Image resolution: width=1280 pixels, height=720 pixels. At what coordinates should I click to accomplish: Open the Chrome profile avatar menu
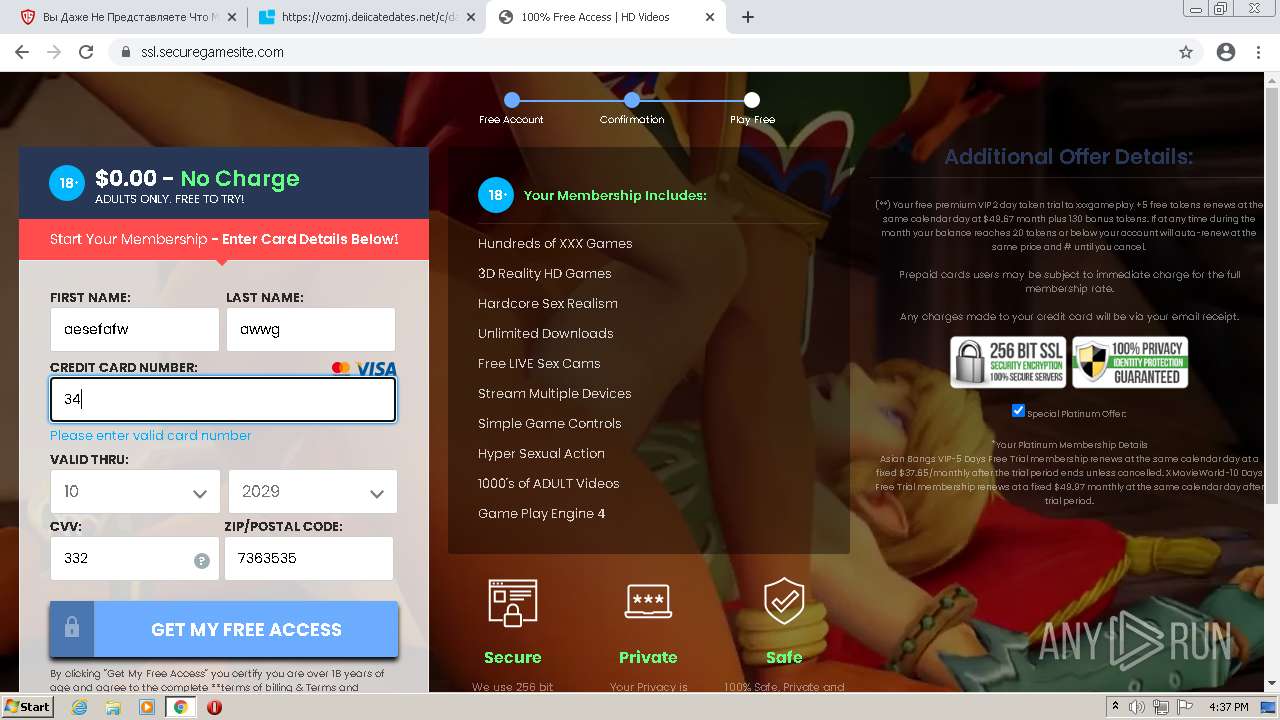click(x=1226, y=52)
